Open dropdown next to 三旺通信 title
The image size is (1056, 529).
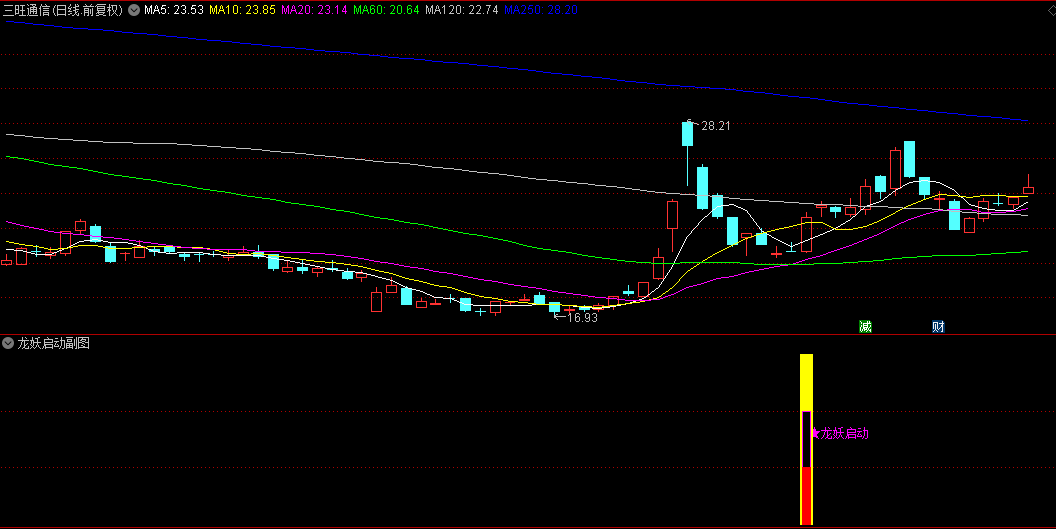(x=134, y=10)
